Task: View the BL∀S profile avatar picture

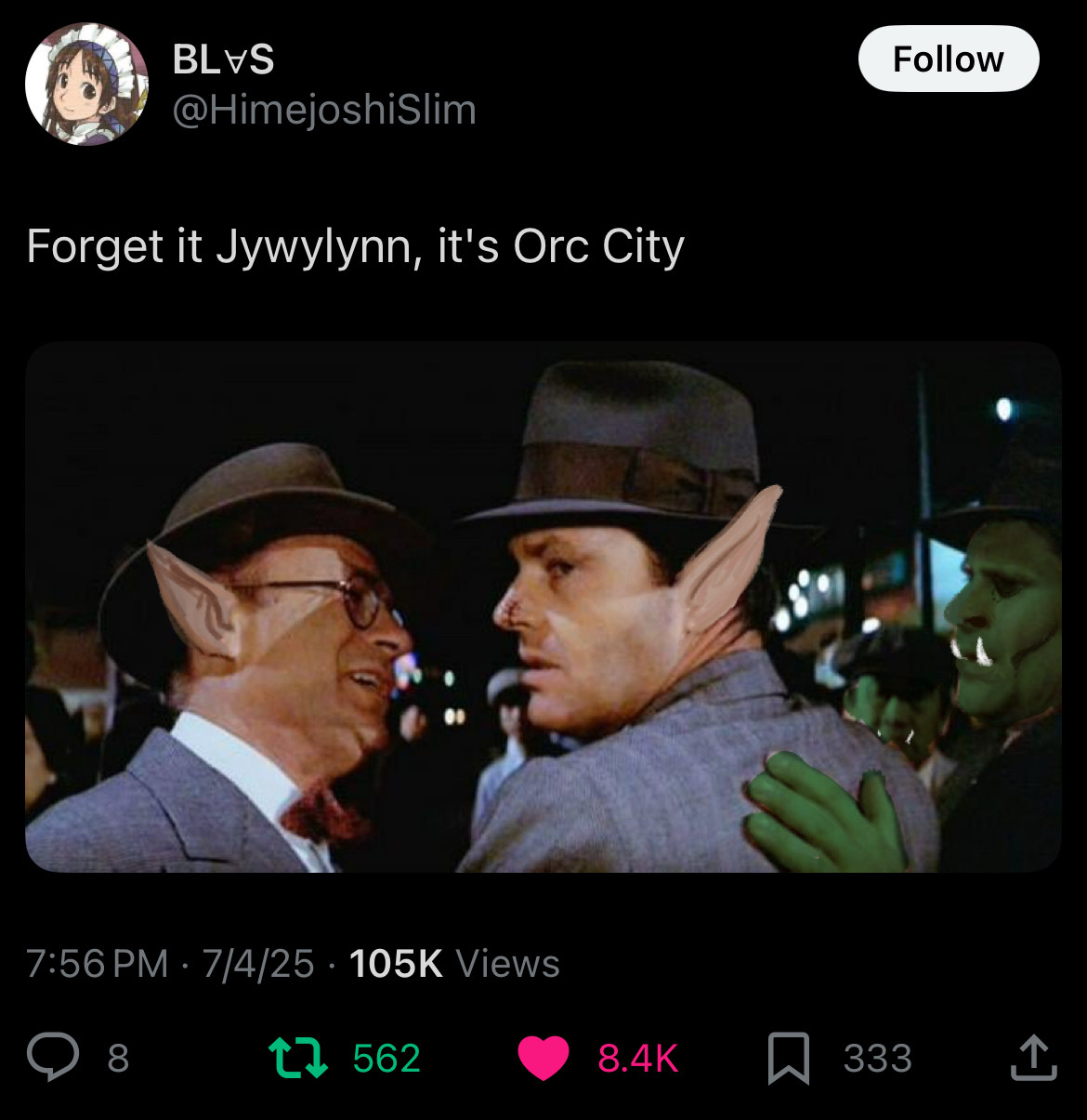Action: pos(86,85)
